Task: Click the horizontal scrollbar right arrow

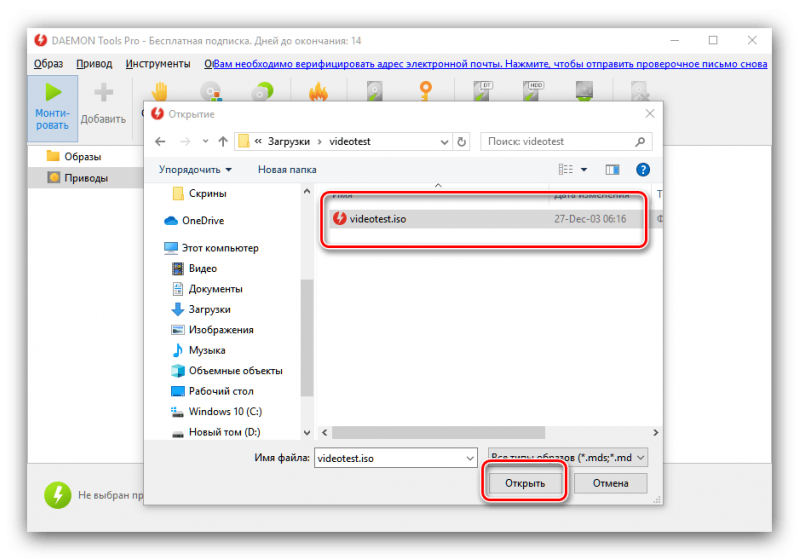Action: tap(656, 432)
